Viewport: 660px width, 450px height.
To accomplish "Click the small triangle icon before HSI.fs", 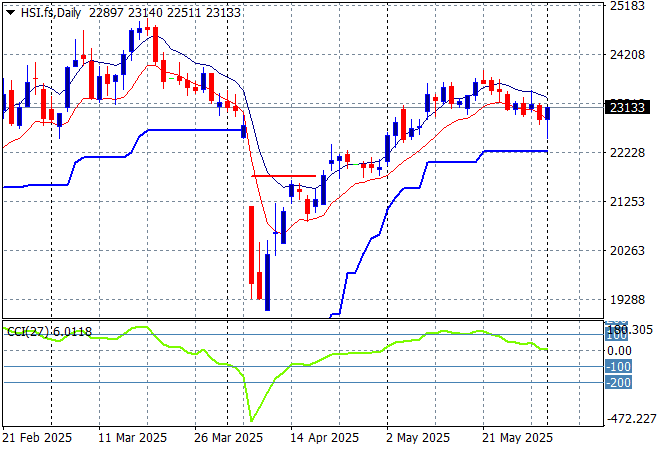I will [11, 11].
